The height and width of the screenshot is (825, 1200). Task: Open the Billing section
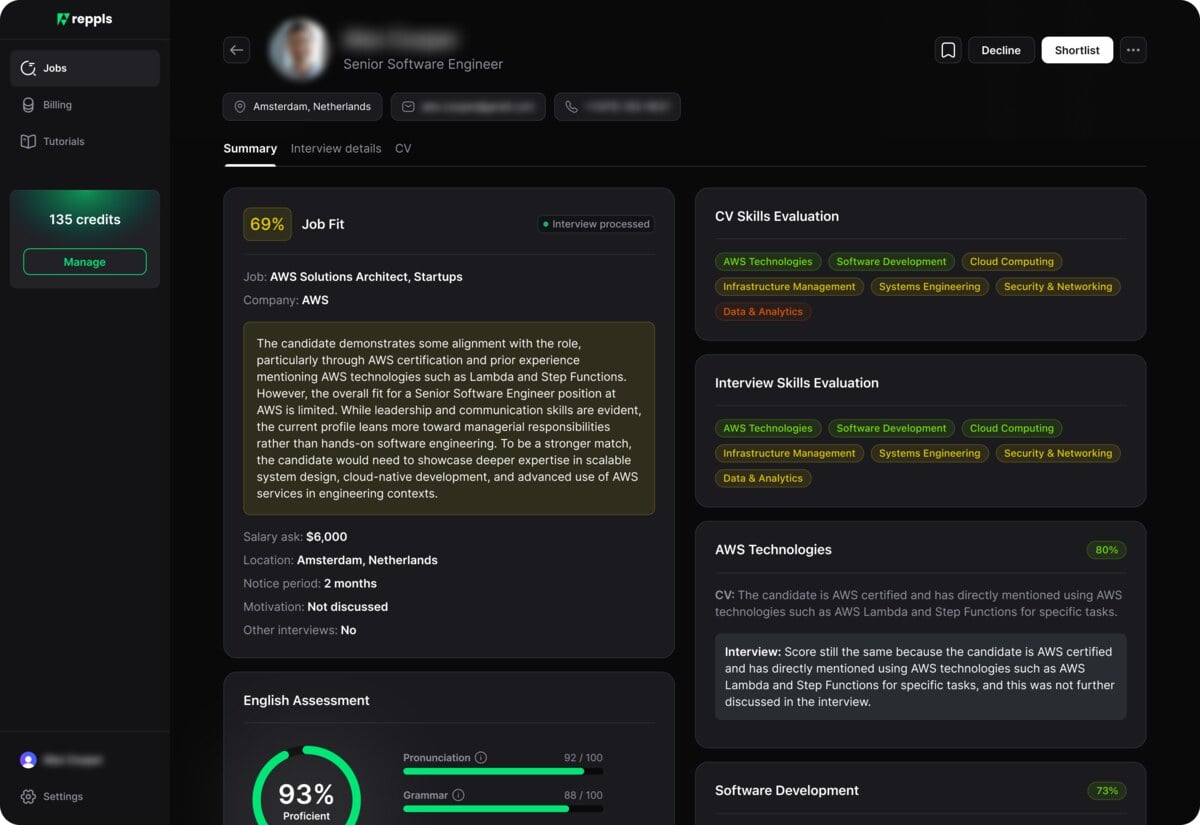[x=57, y=105]
